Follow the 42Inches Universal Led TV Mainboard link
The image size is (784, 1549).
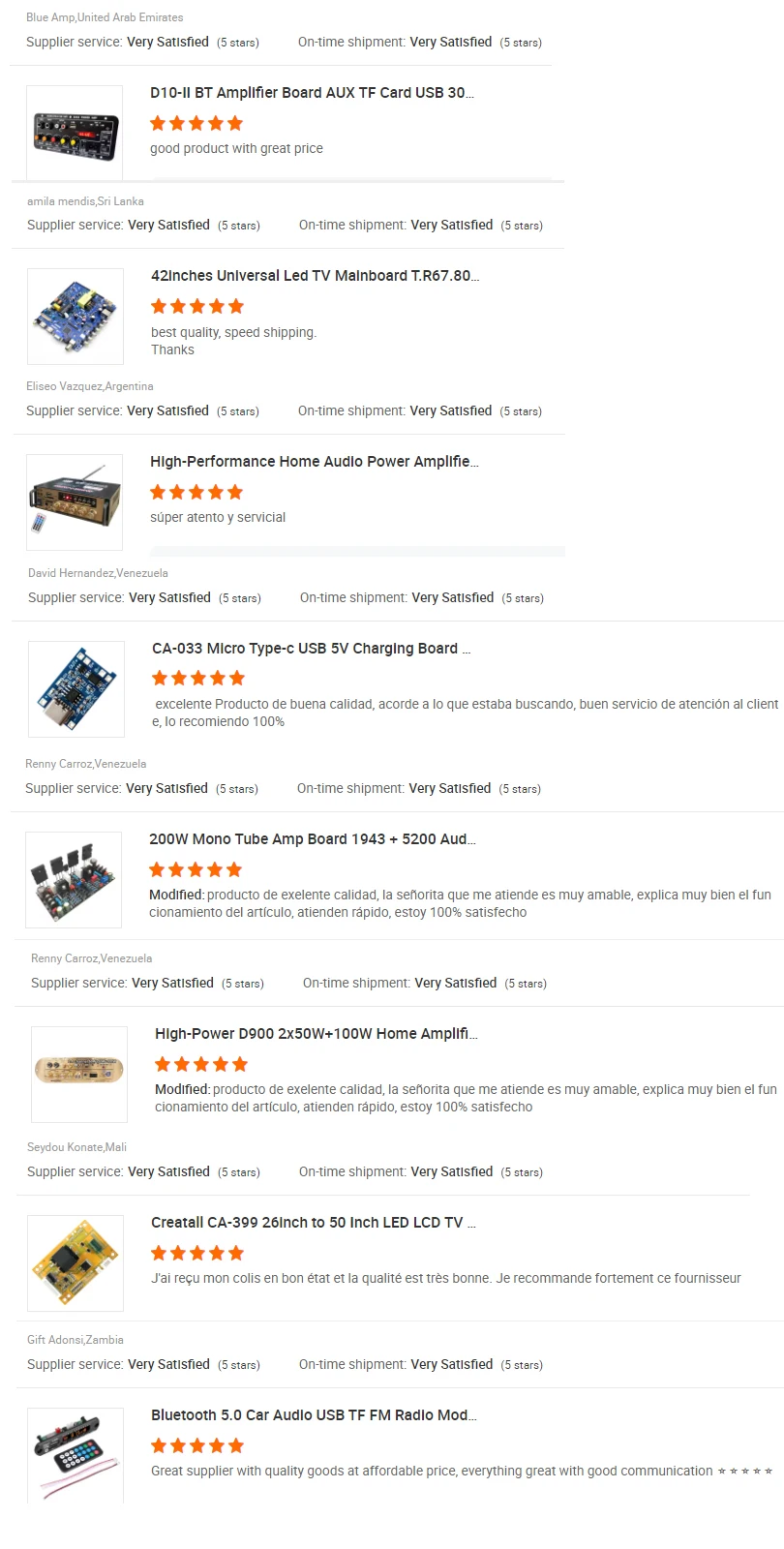(315, 276)
